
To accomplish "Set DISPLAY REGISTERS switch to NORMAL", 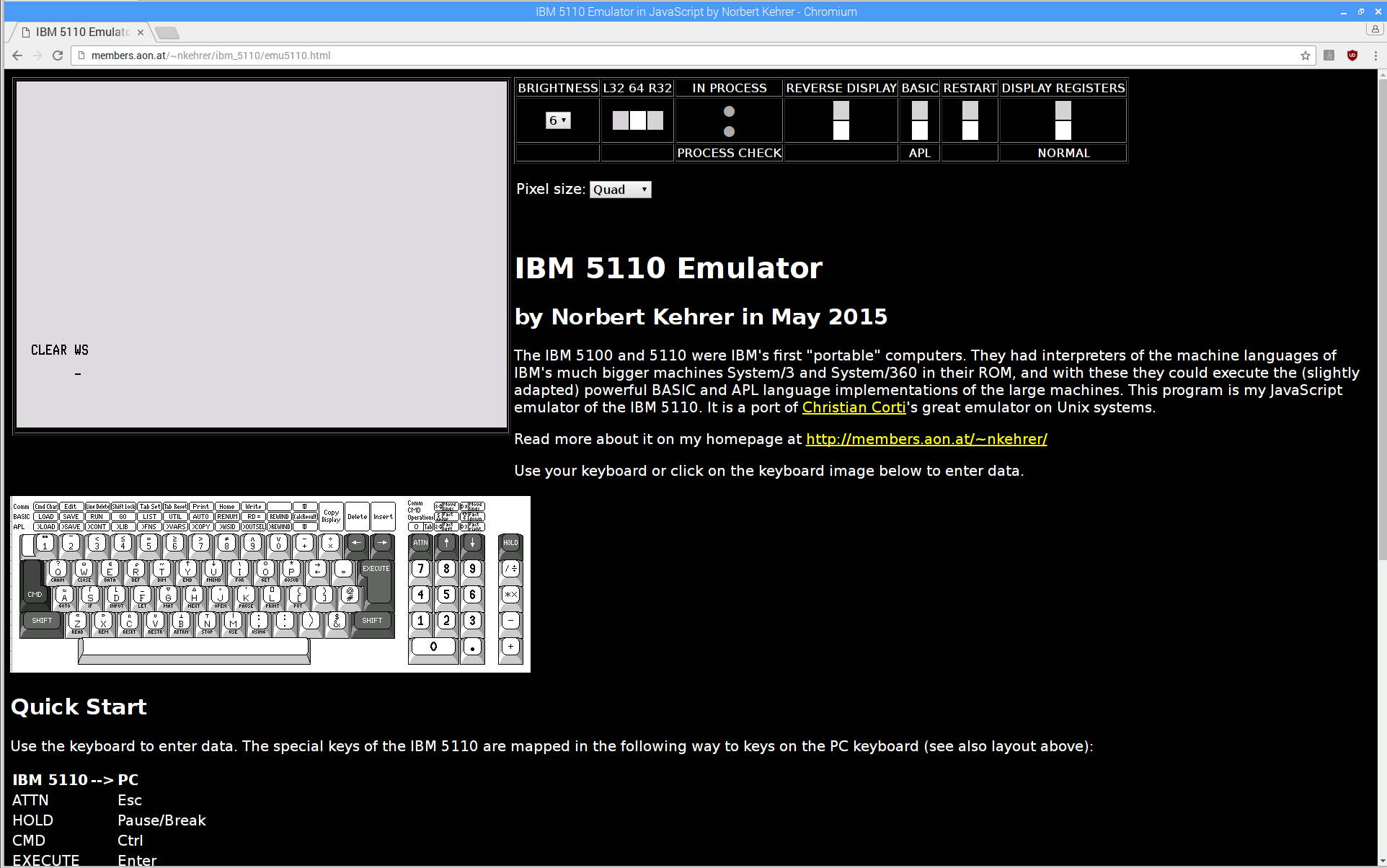I will click(x=1063, y=130).
